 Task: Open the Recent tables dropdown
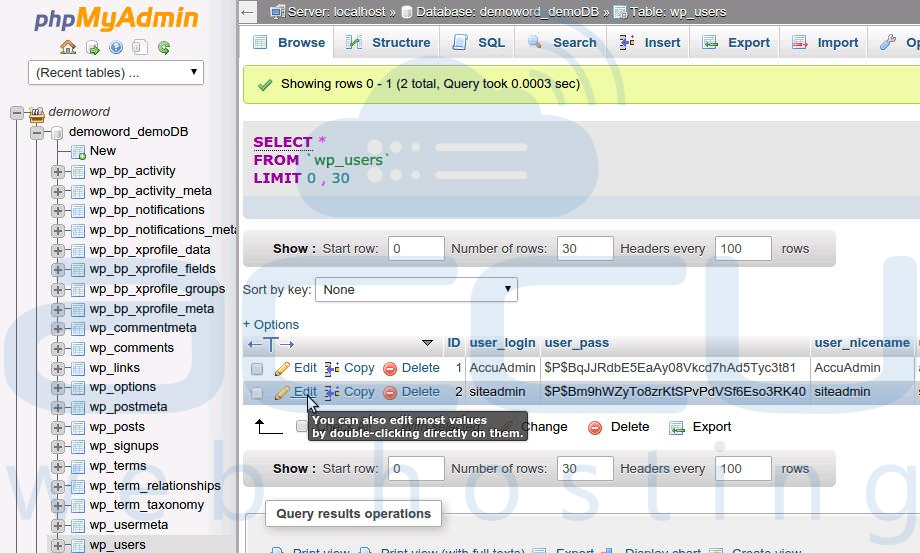116,73
